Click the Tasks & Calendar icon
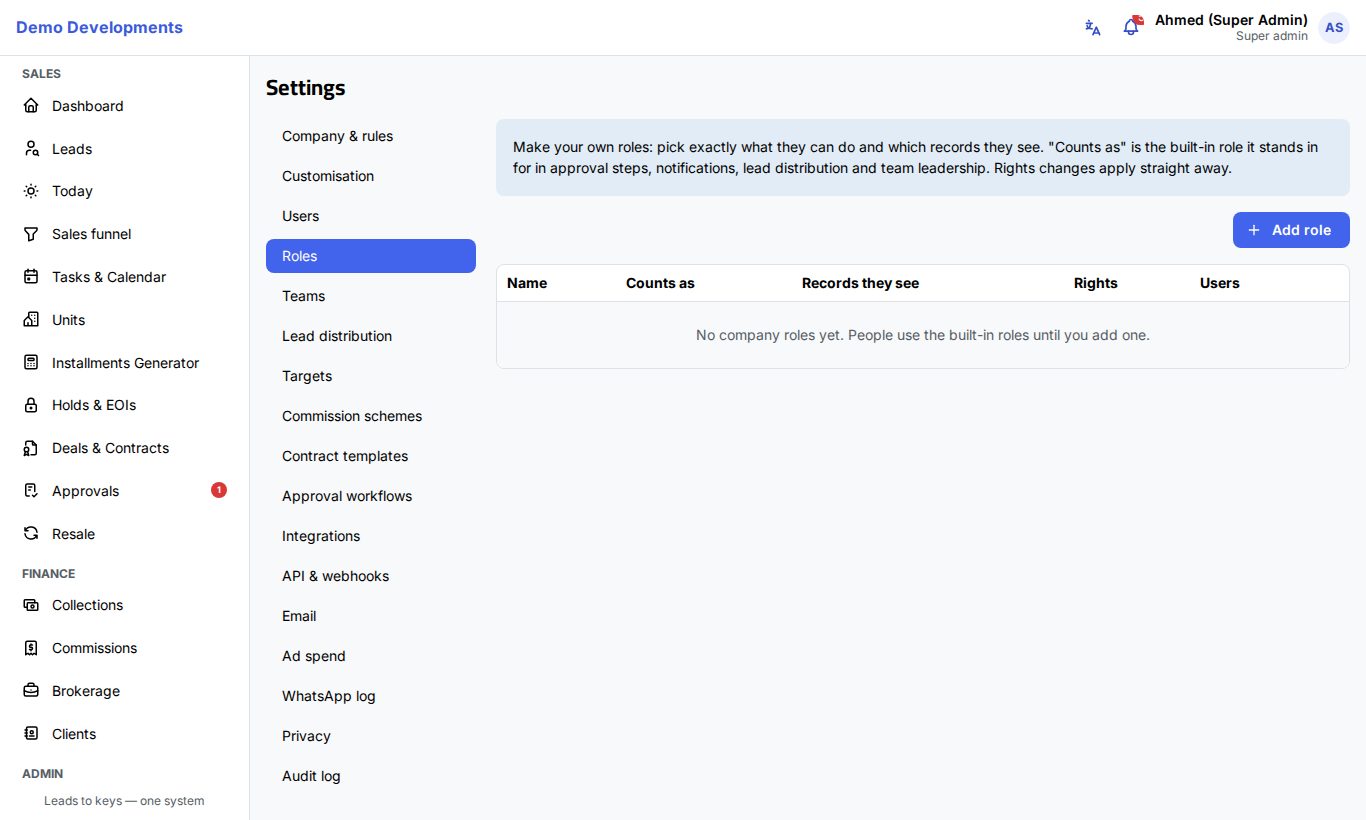The image size is (1366, 820). (x=31, y=277)
